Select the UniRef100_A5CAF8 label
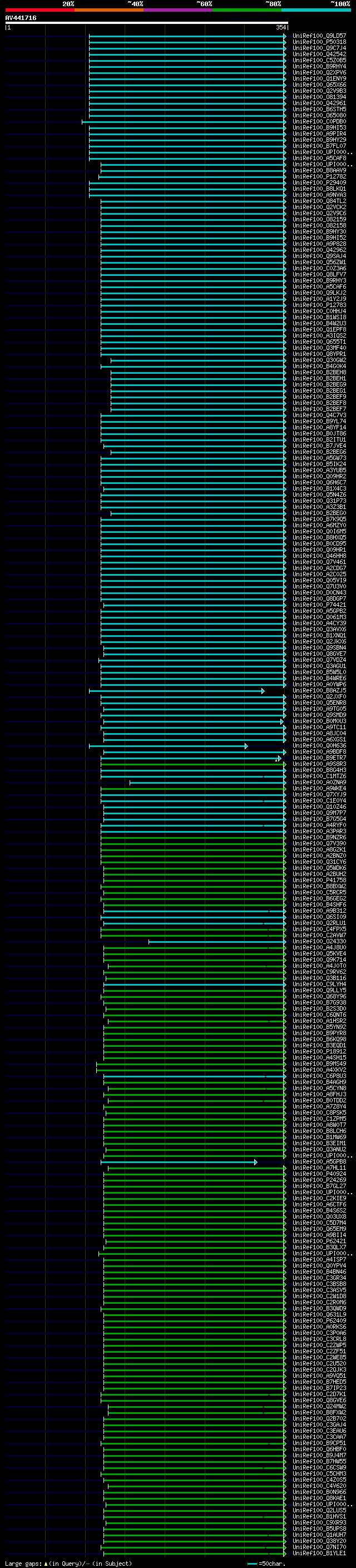 (x=319, y=159)
